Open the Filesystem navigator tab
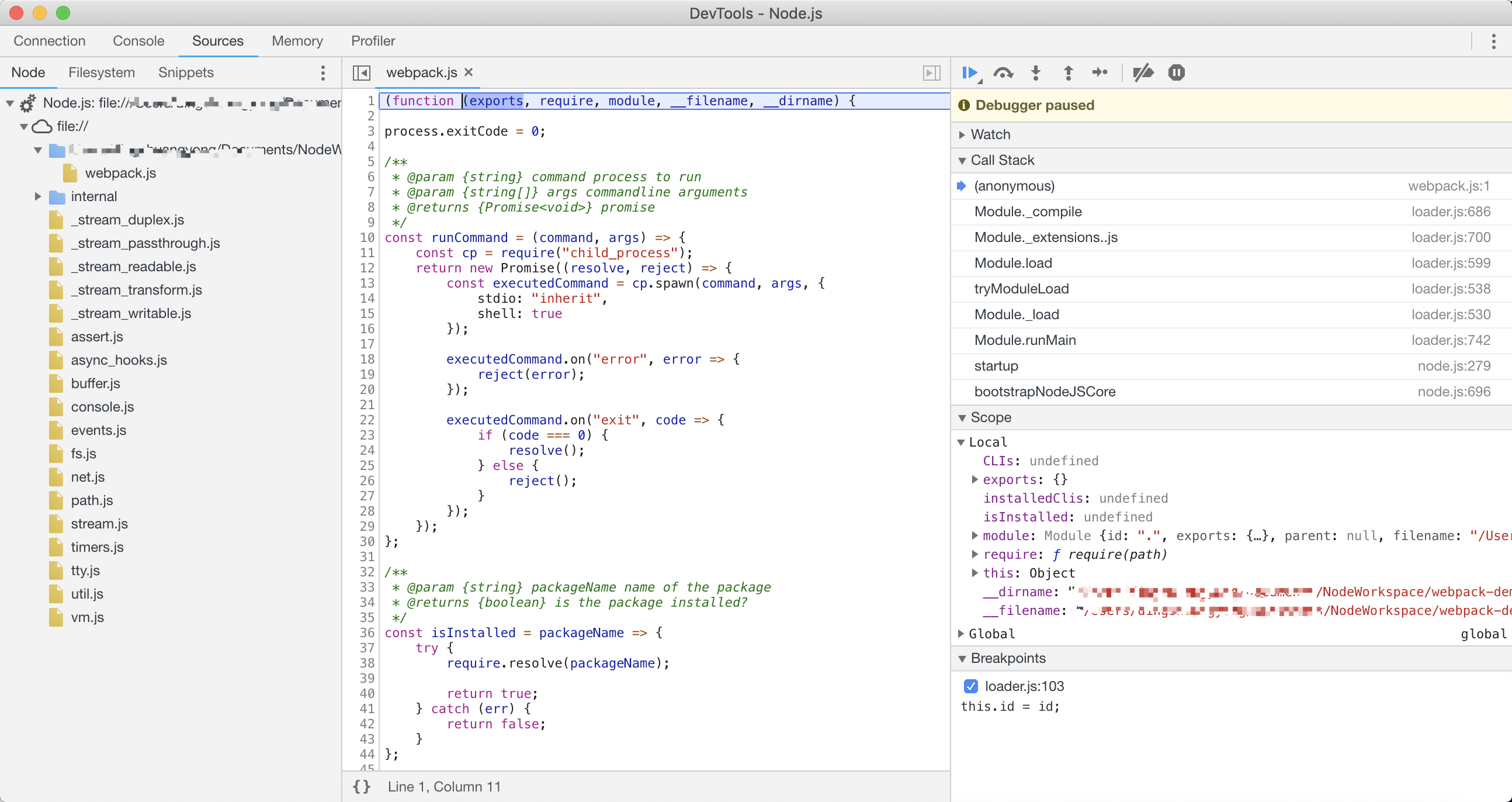 click(x=102, y=73)
